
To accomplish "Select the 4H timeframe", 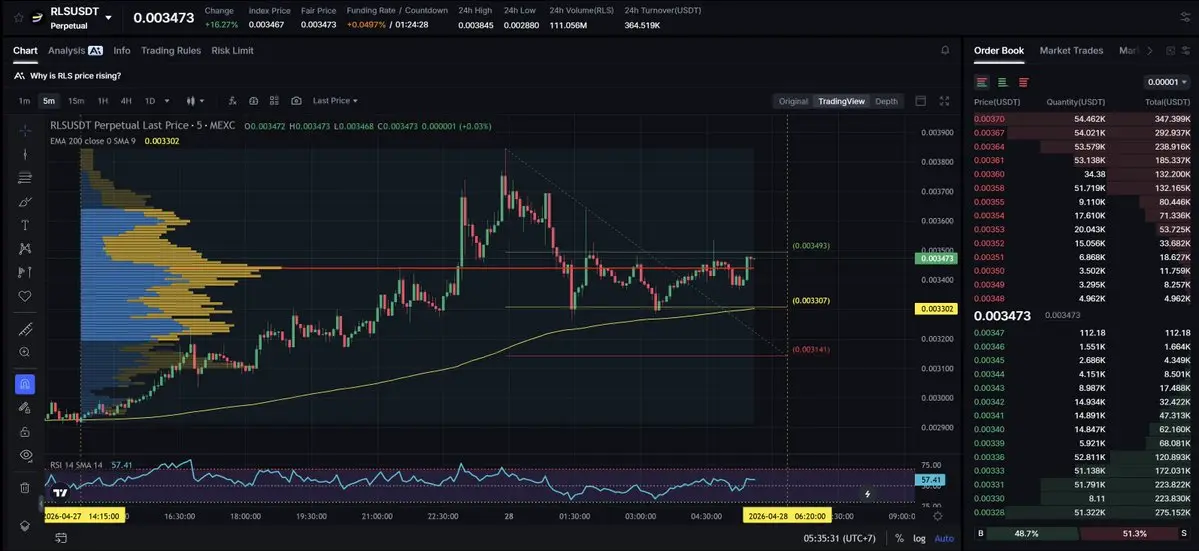I will (126, 101).
